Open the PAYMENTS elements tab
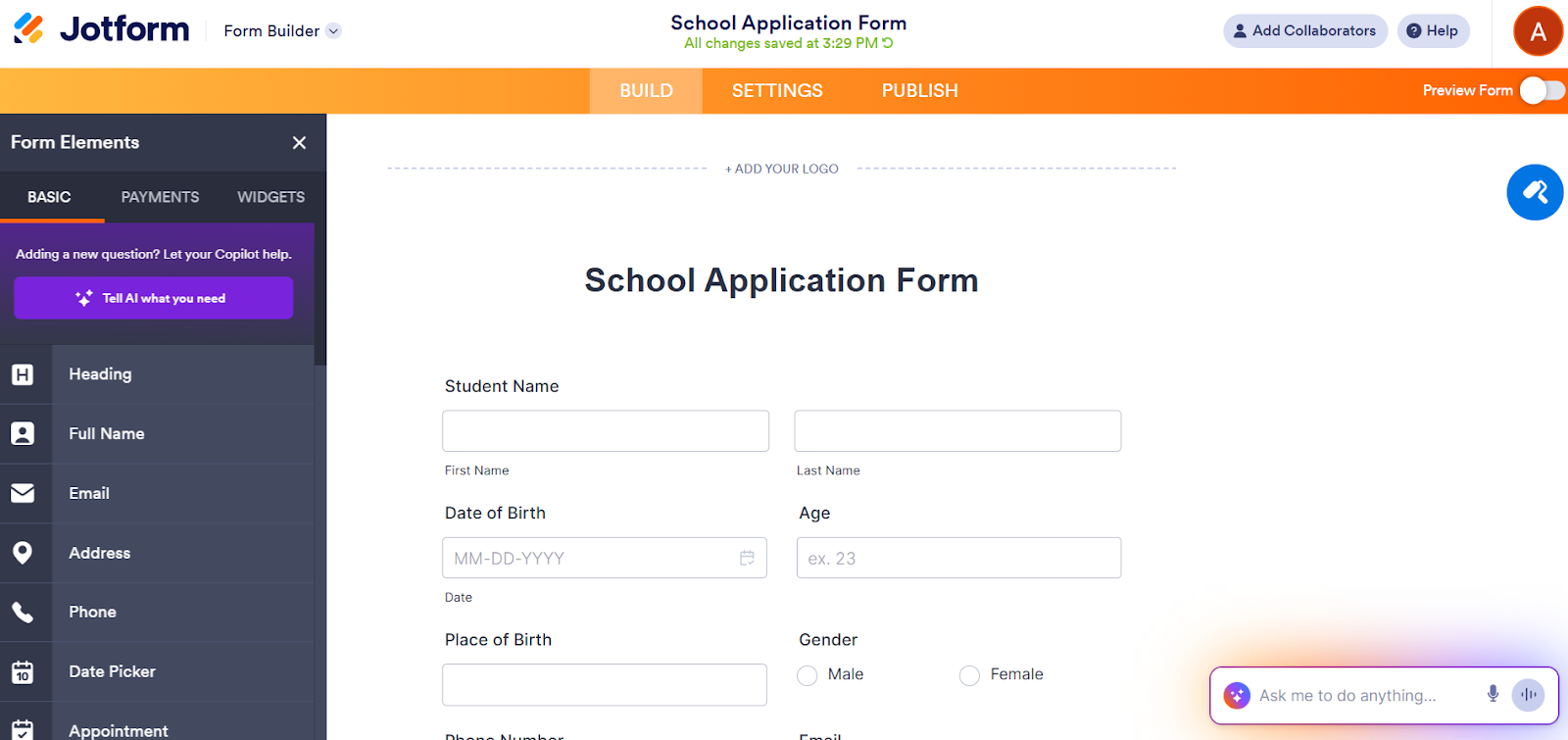The height and width of the screenshot is (740, 1568). point(159,196)
